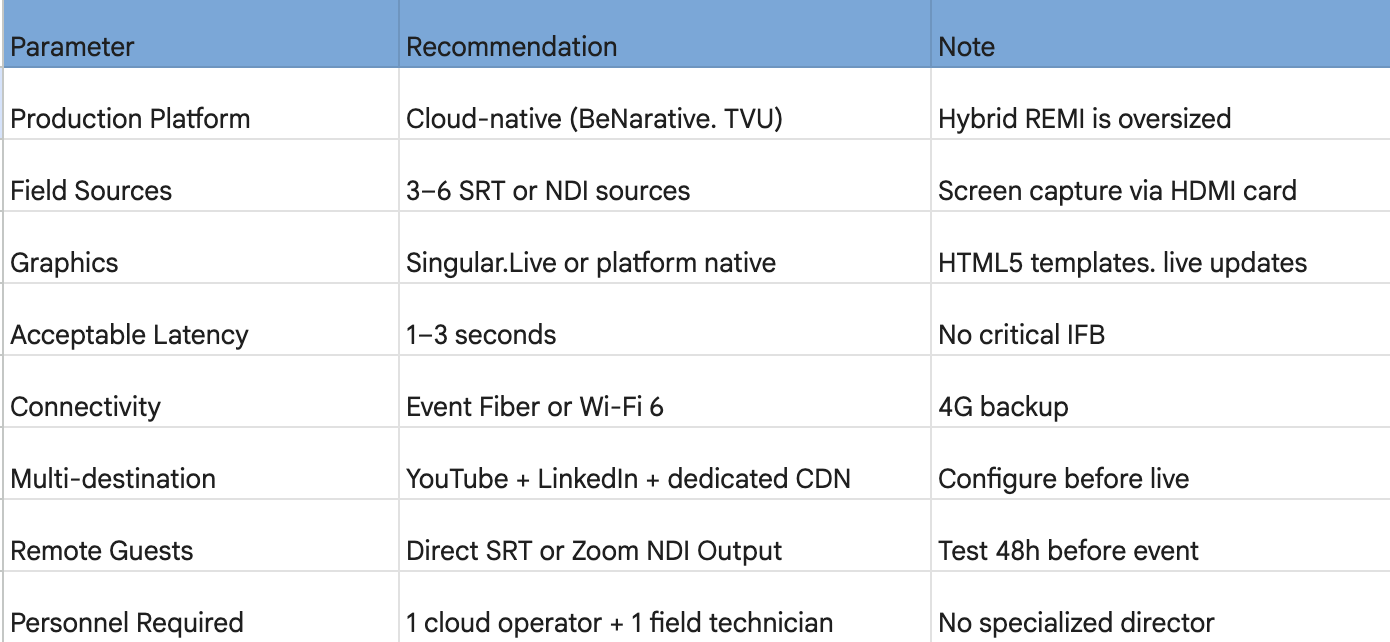
Task: Click the Hybrid REMI is oversized cell
Action: point(1160,104)
